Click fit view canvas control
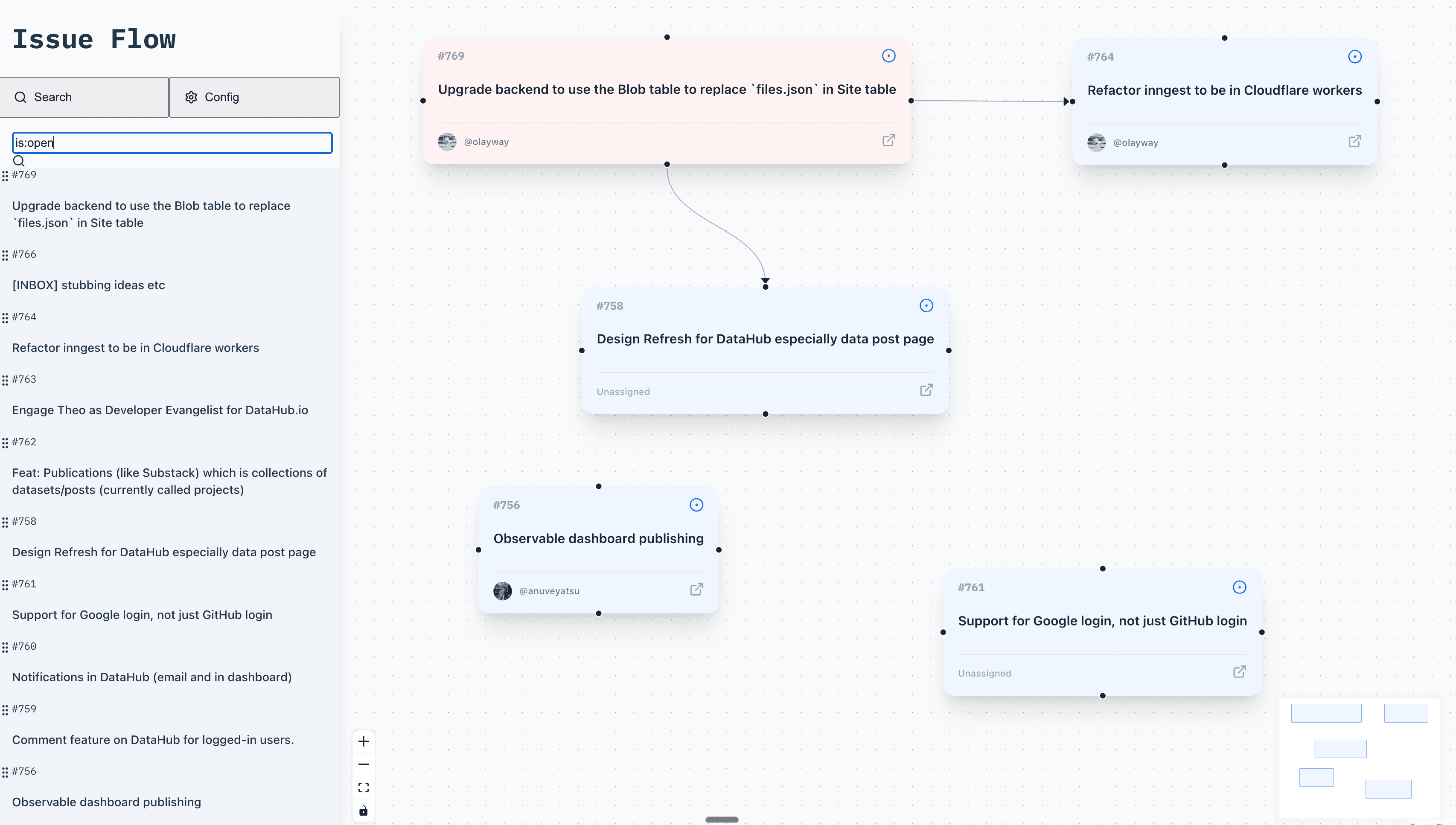 click(363, 787)
